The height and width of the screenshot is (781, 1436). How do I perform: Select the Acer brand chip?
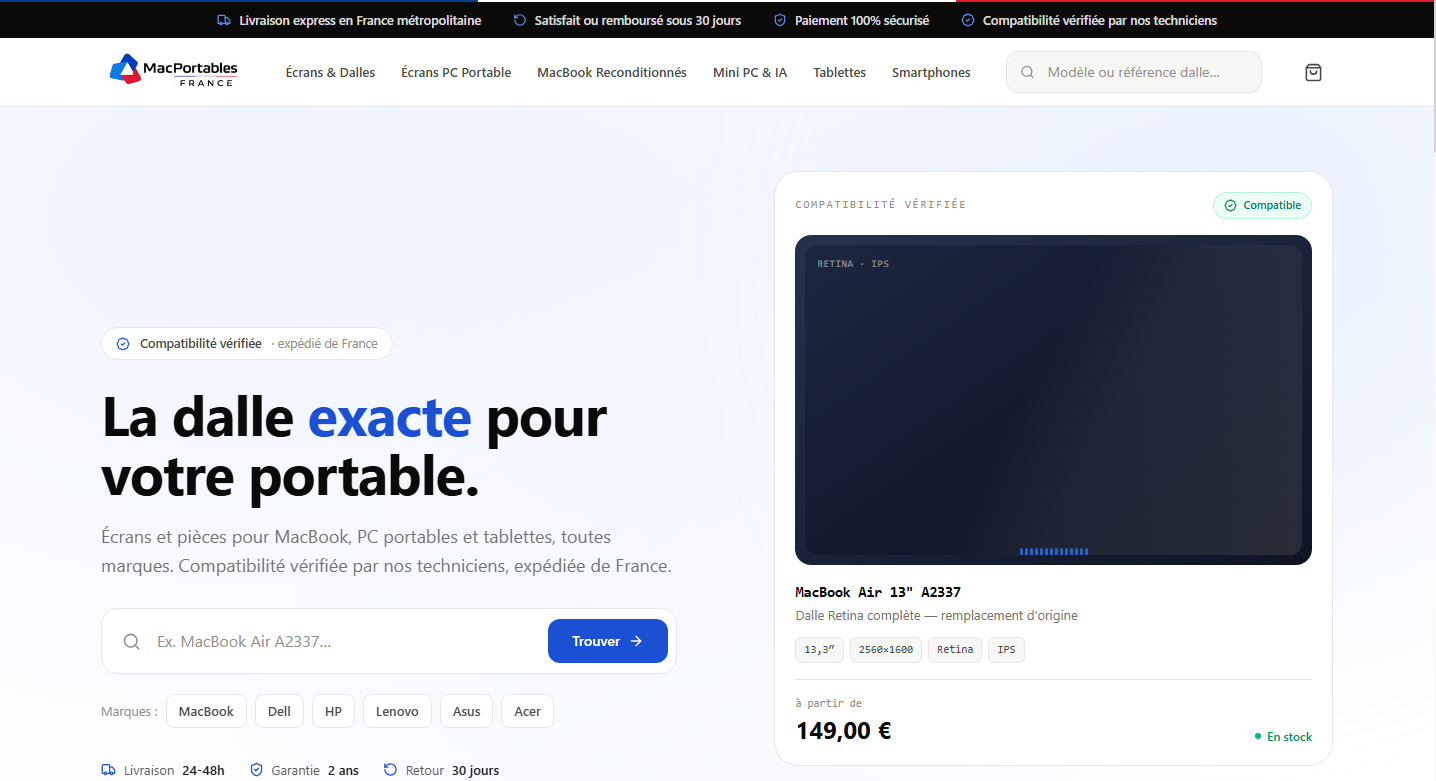(527, 711)
